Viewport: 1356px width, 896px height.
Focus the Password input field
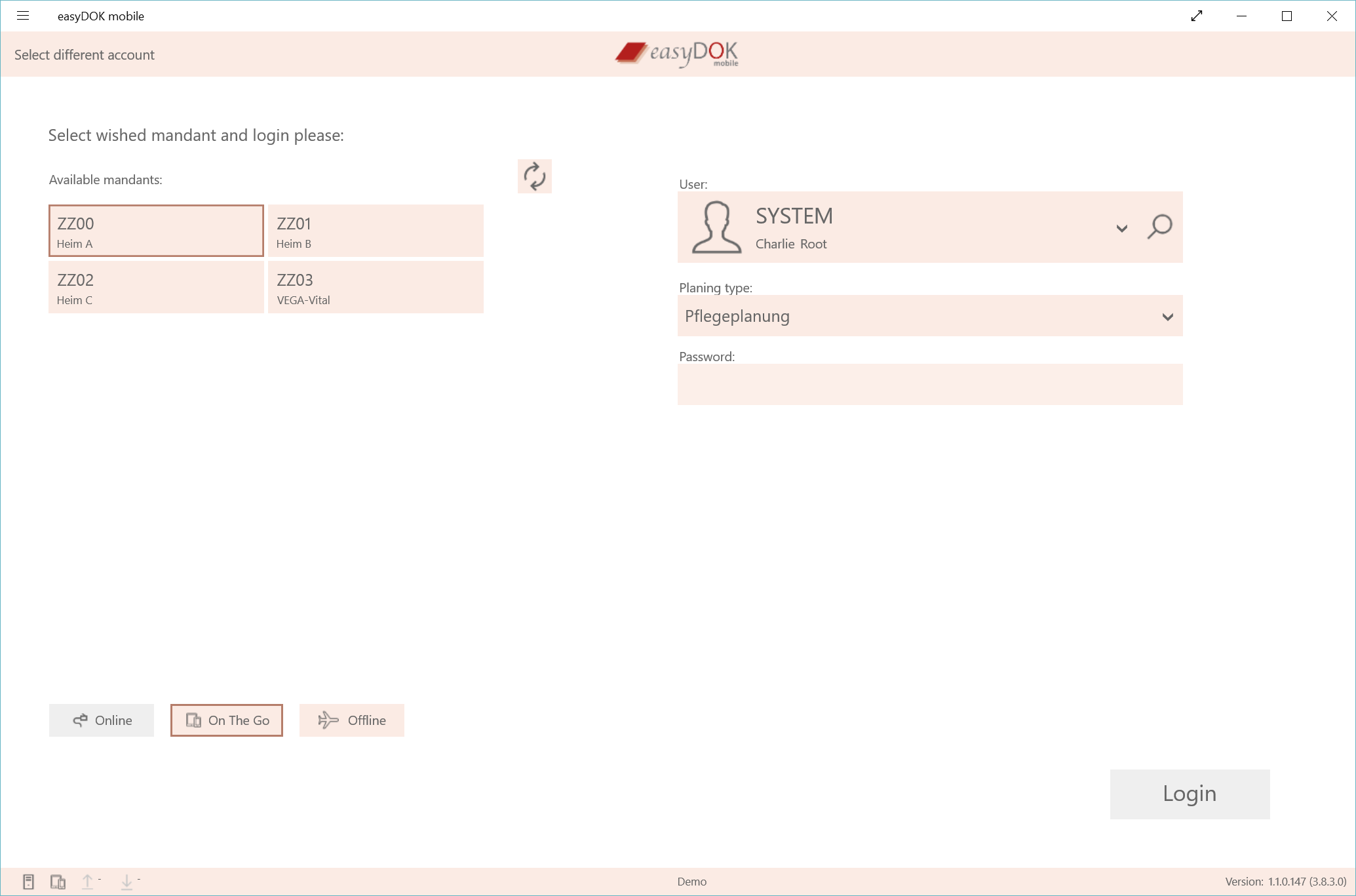click(x=929, y=384)
